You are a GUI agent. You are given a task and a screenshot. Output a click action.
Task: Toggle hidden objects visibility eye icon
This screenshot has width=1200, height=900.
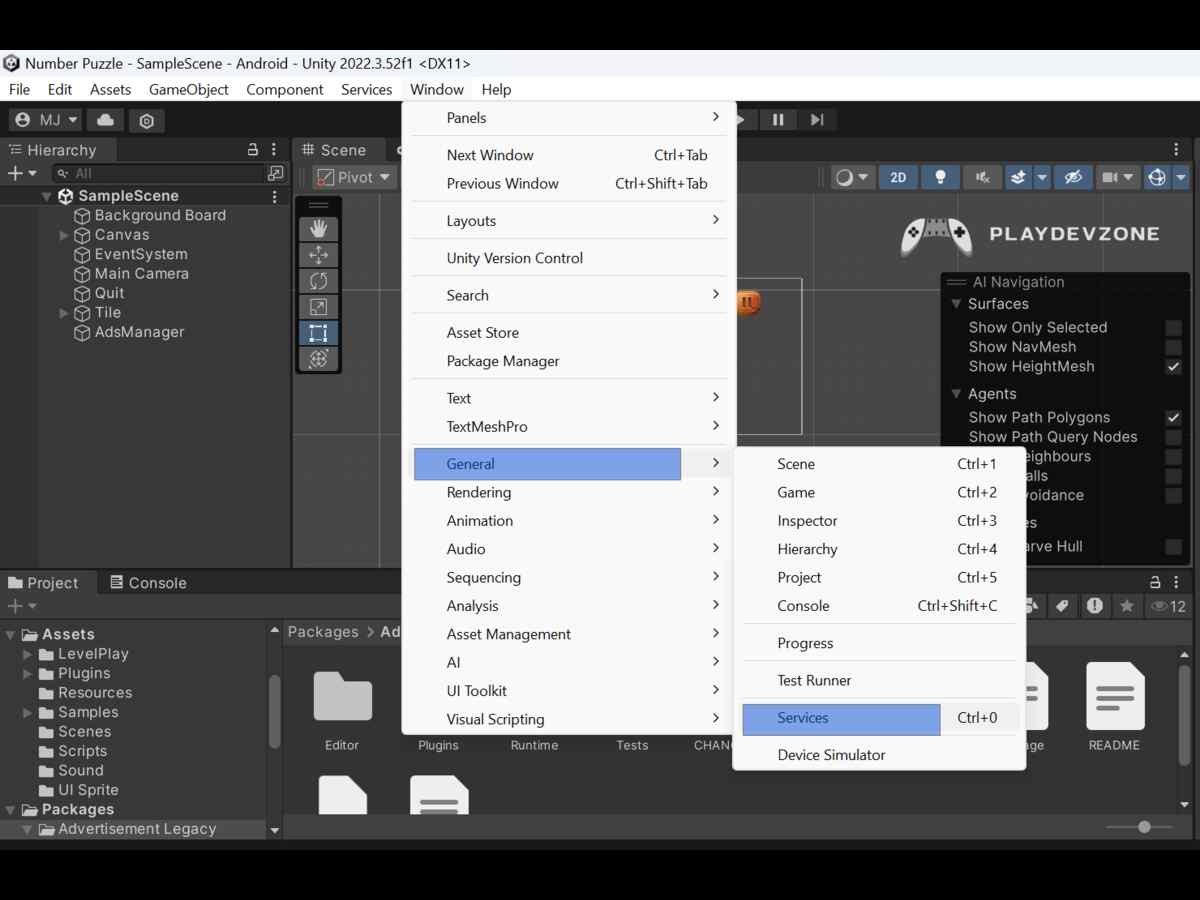tap(1073, 177)
